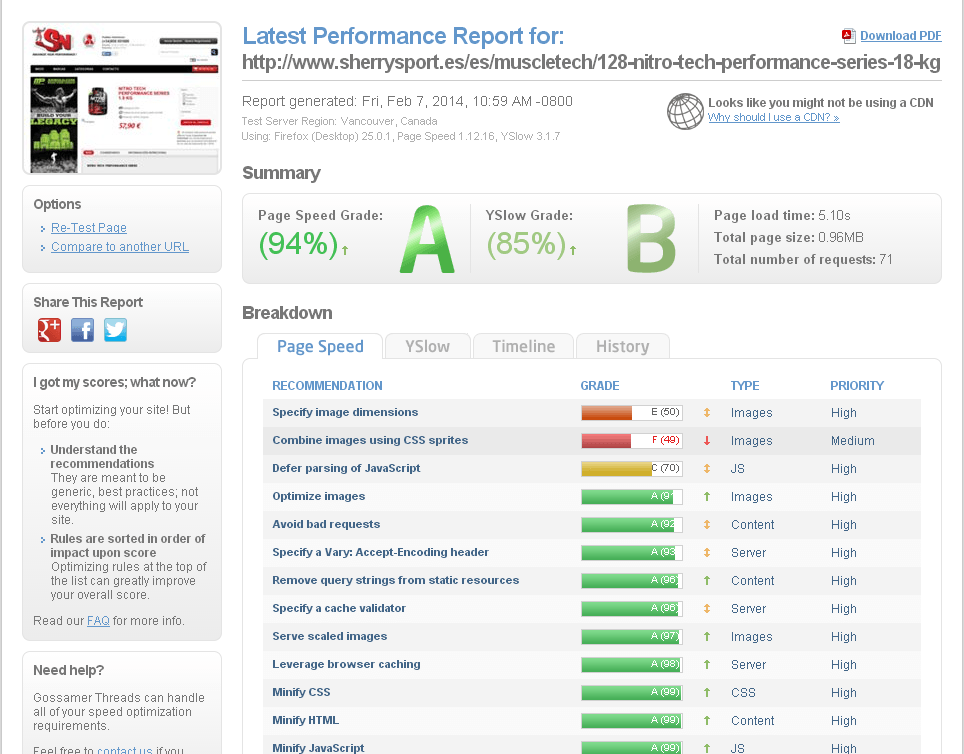Screen dimensions: 964x754
Task: Click Page load time: 5.10s text
Action: pyautogui.click(x=782, y=215)
